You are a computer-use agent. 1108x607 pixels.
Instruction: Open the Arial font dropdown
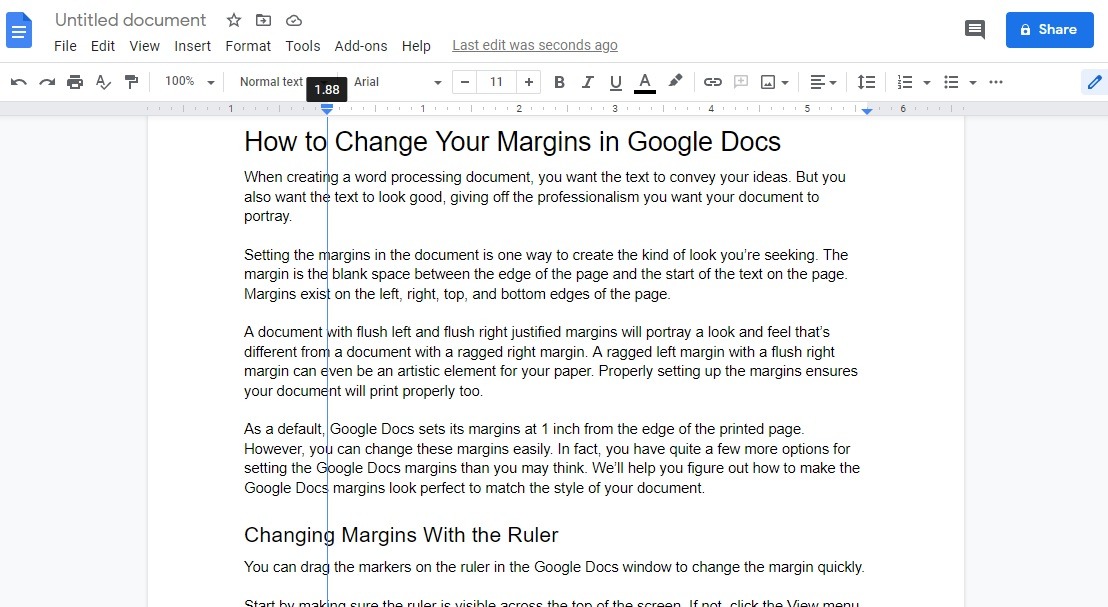coord(397,82)
